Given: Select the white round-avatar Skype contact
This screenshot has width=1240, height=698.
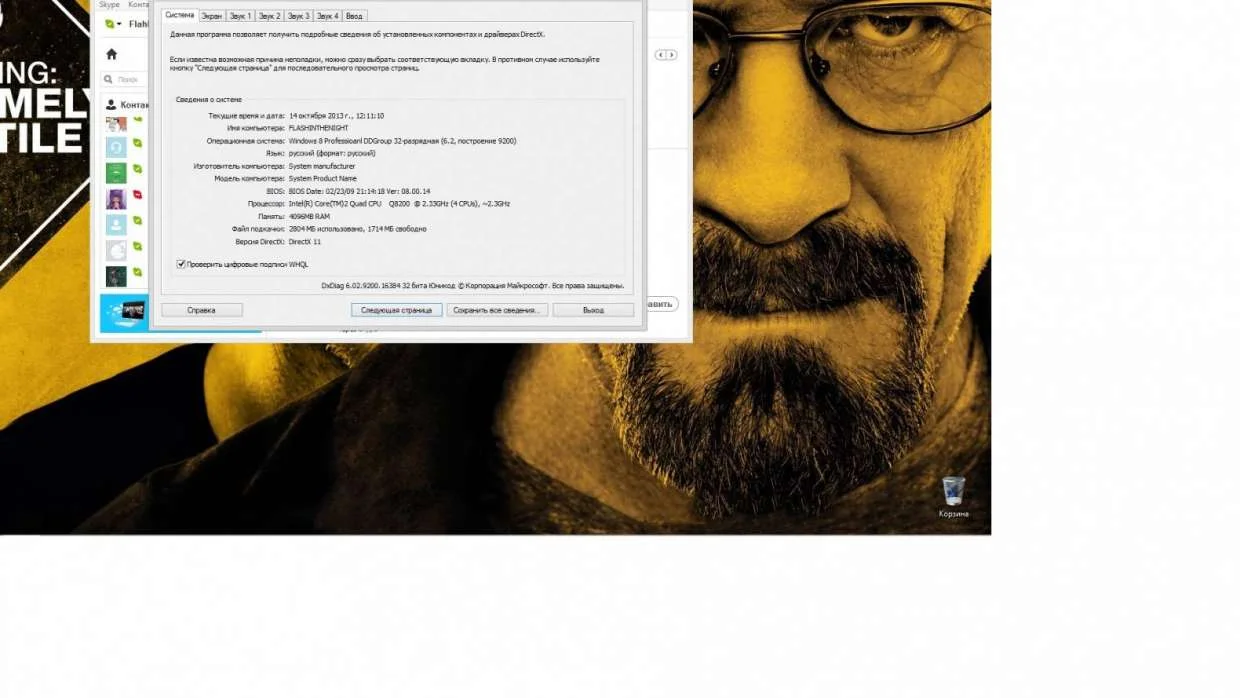Looking at the screenshot, I should (x=116, y=250).
